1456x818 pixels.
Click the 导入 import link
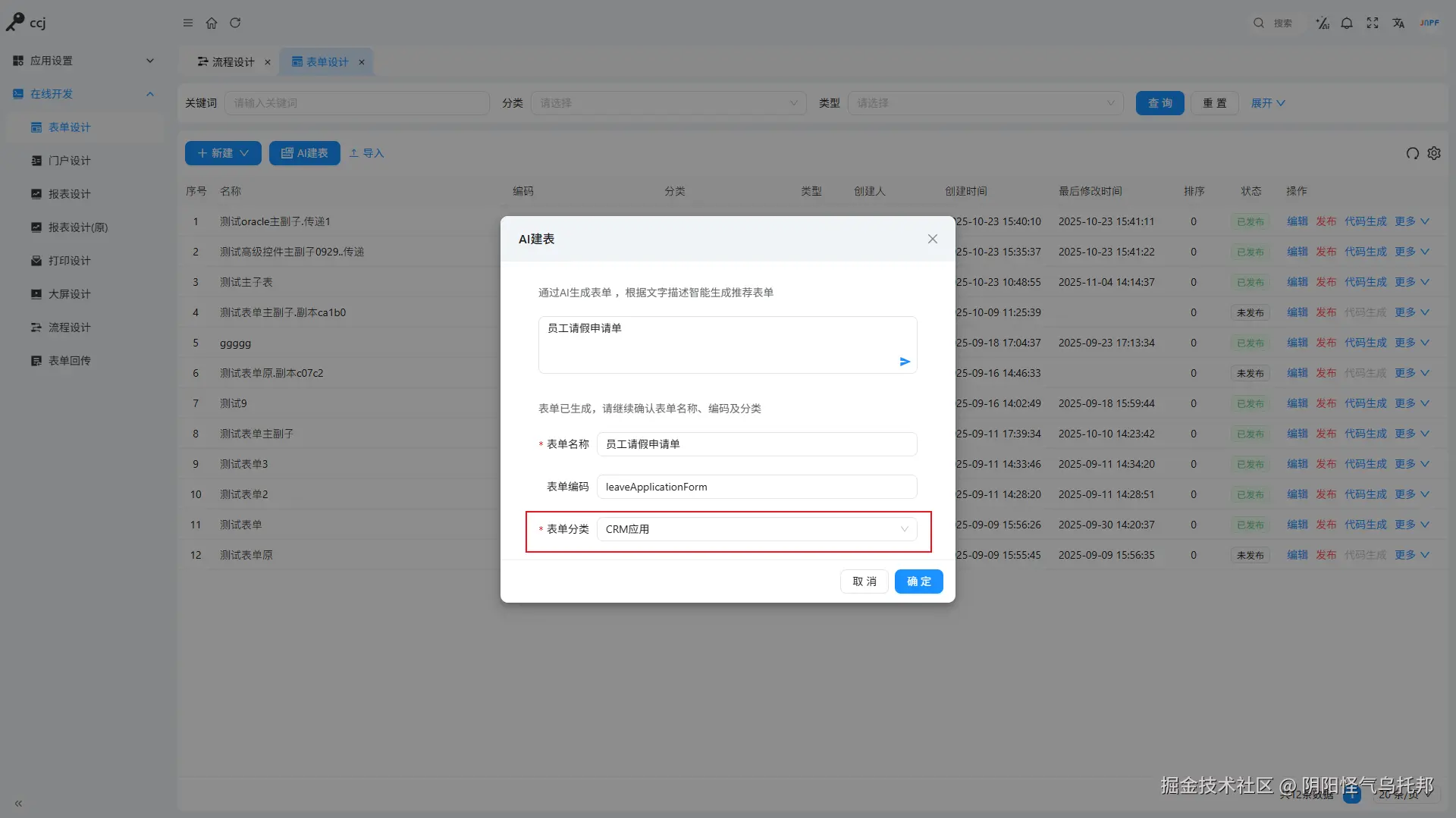pyautogui.click(x=366, y=153)
